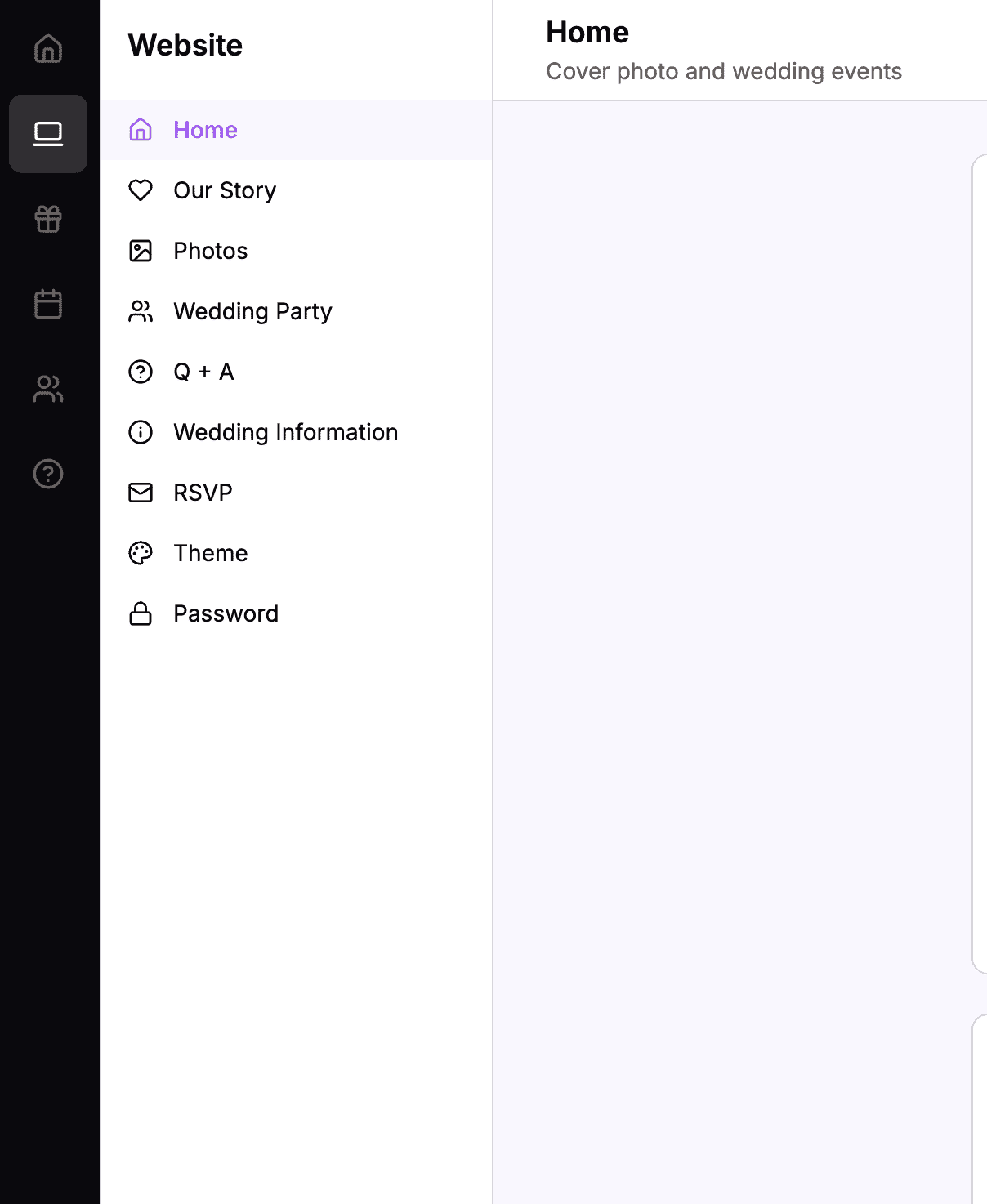Viewport: 987px width, 1204px height.
Task: Open the RSVP settings page
Action: pos(201,493)
